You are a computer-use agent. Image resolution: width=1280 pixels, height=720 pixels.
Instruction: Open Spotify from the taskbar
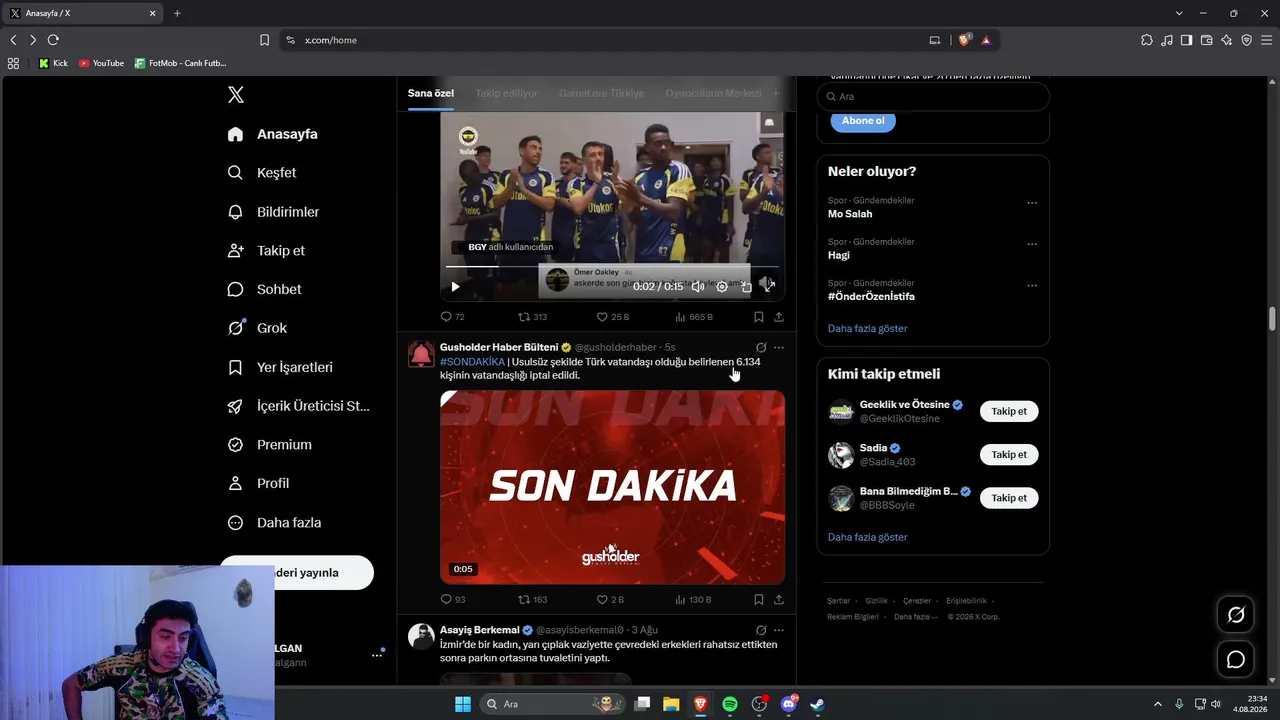tap(730, 704)
